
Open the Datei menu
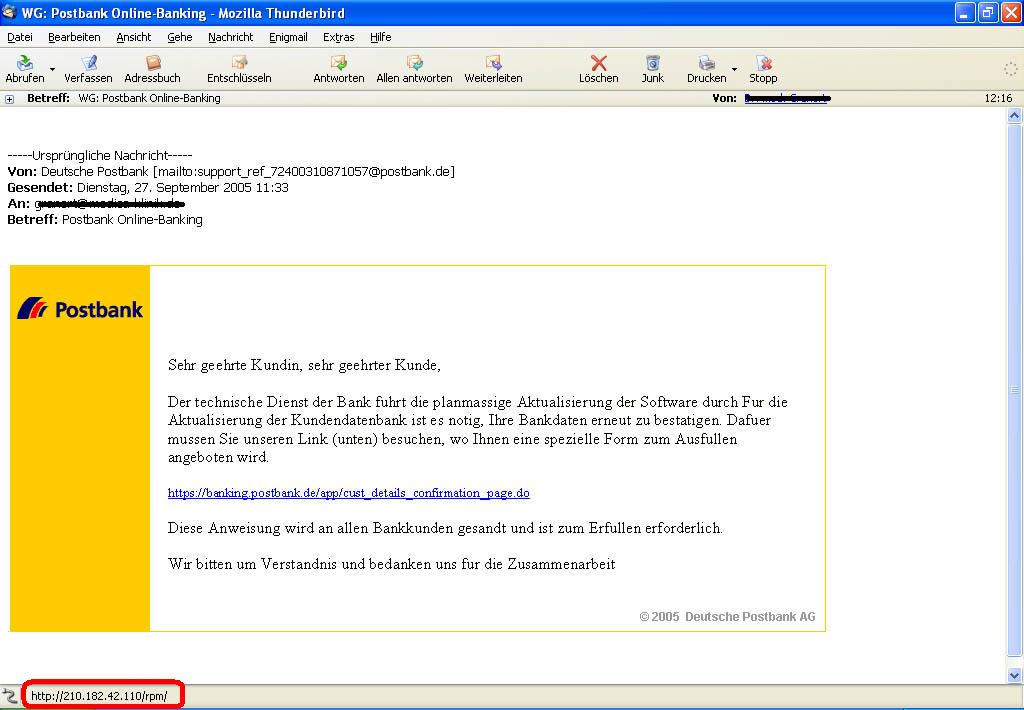point(20,37)
